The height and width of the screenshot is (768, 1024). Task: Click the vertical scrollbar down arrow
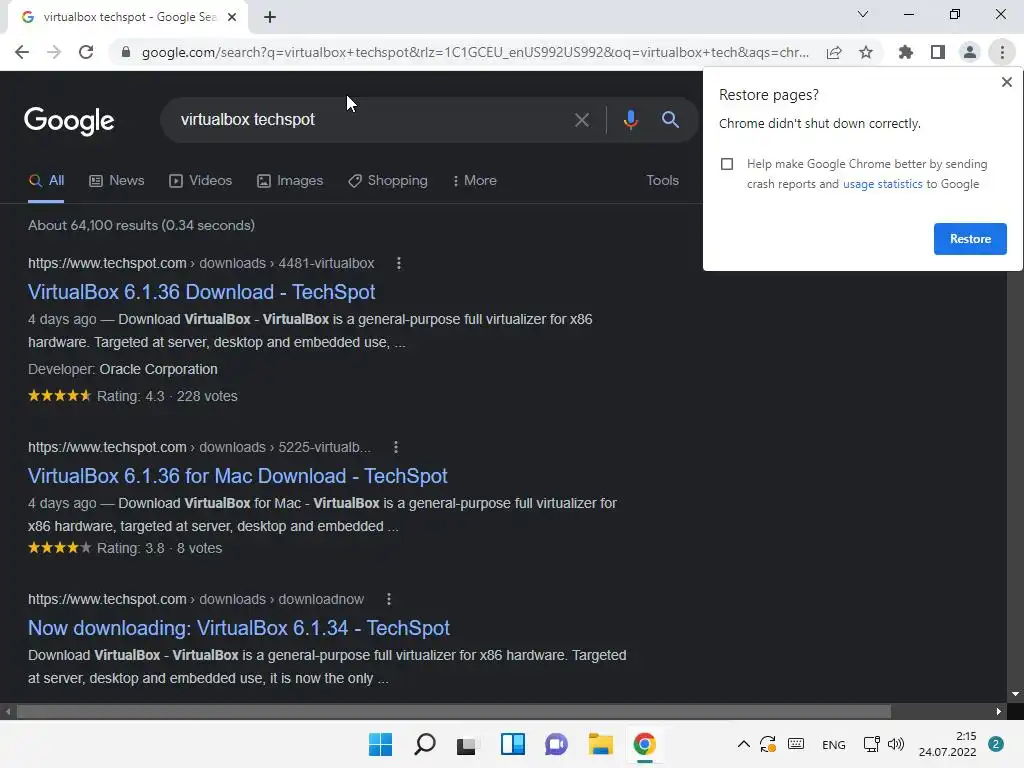coord(1015,694)
